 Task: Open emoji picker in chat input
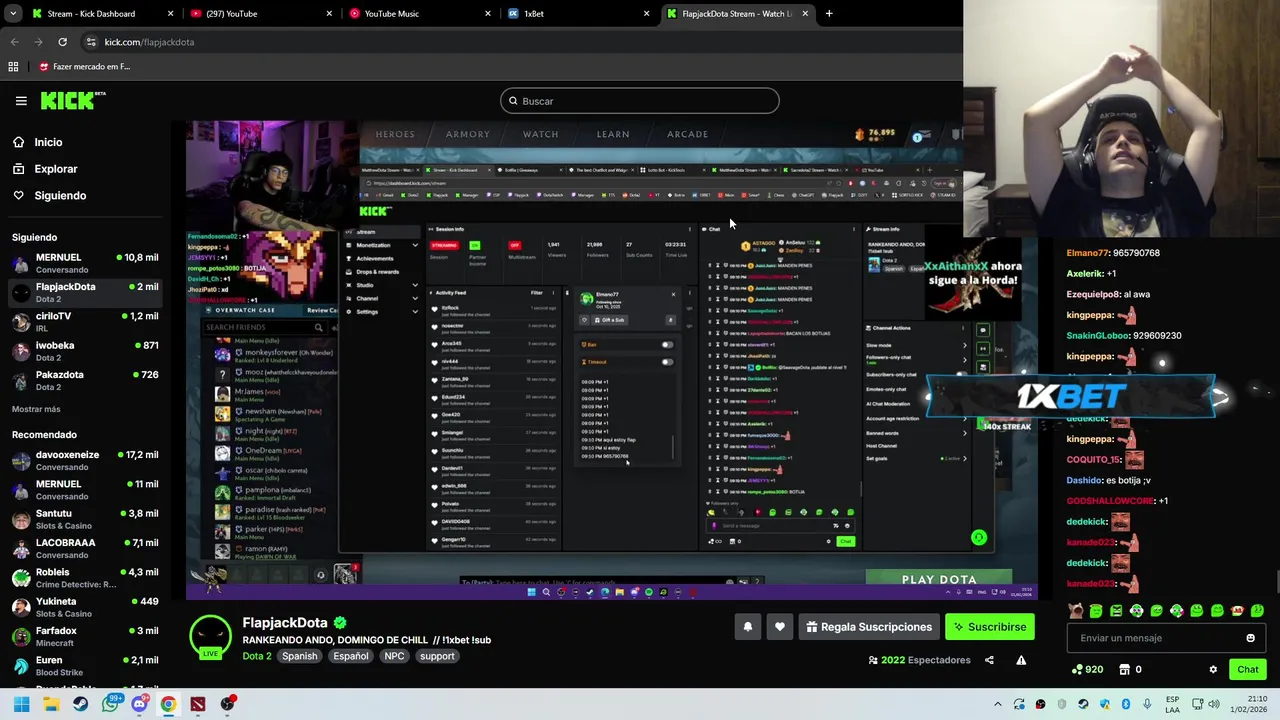[x=1250, y=638]
